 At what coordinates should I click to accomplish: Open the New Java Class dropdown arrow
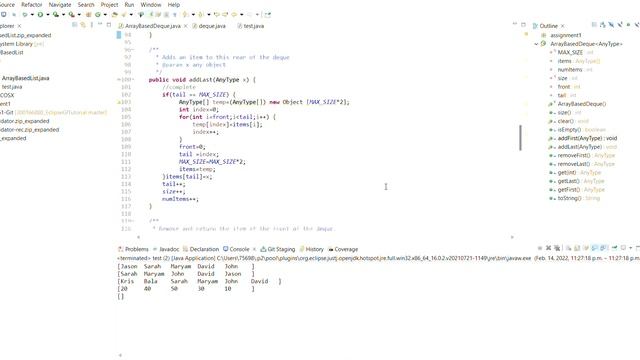pyautogui.click(x=105, y=15)
